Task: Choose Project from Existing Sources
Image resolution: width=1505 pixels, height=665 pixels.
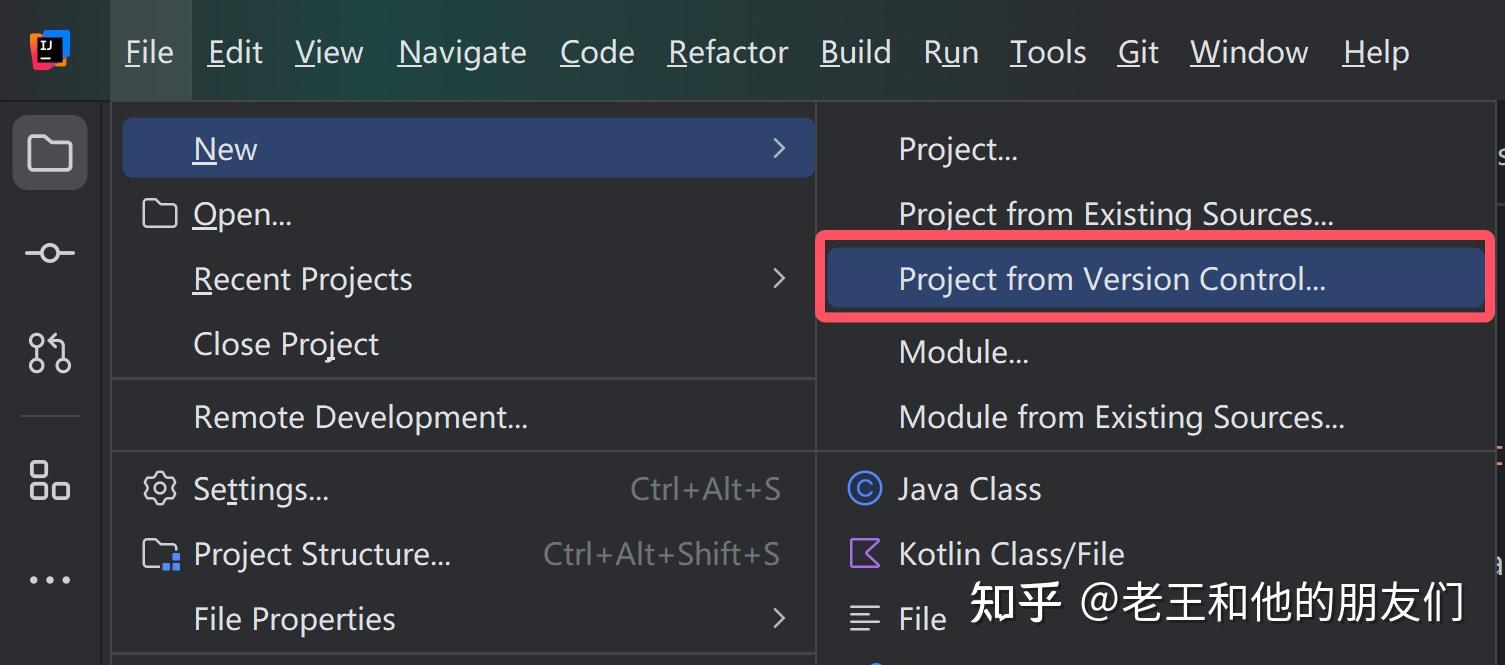Action: (x=1115, y=214)
